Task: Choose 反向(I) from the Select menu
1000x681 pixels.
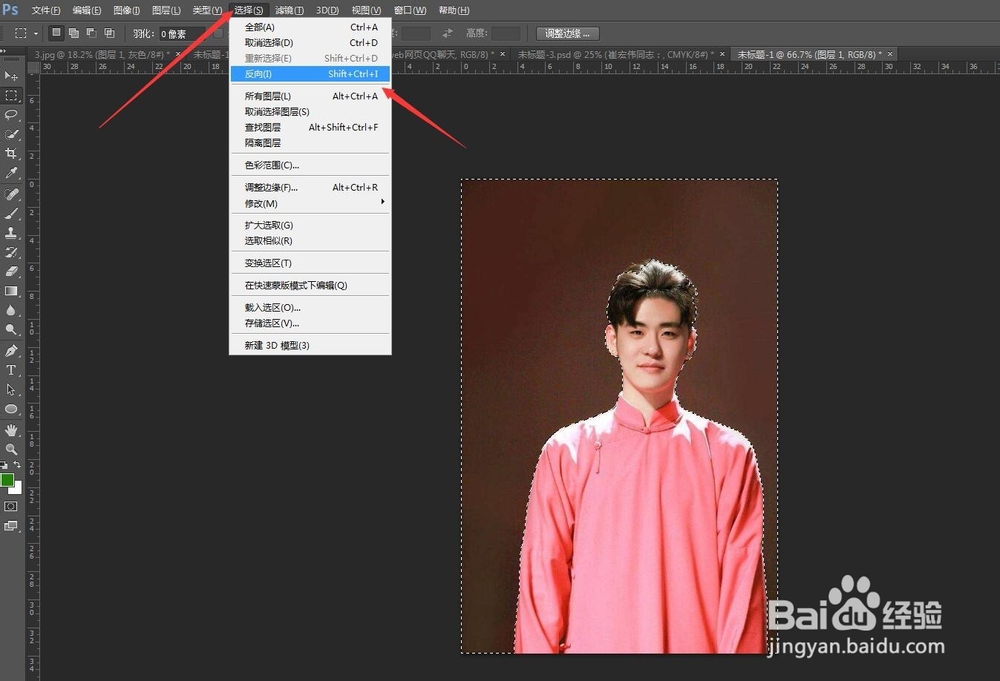Action: click(311, 74)
